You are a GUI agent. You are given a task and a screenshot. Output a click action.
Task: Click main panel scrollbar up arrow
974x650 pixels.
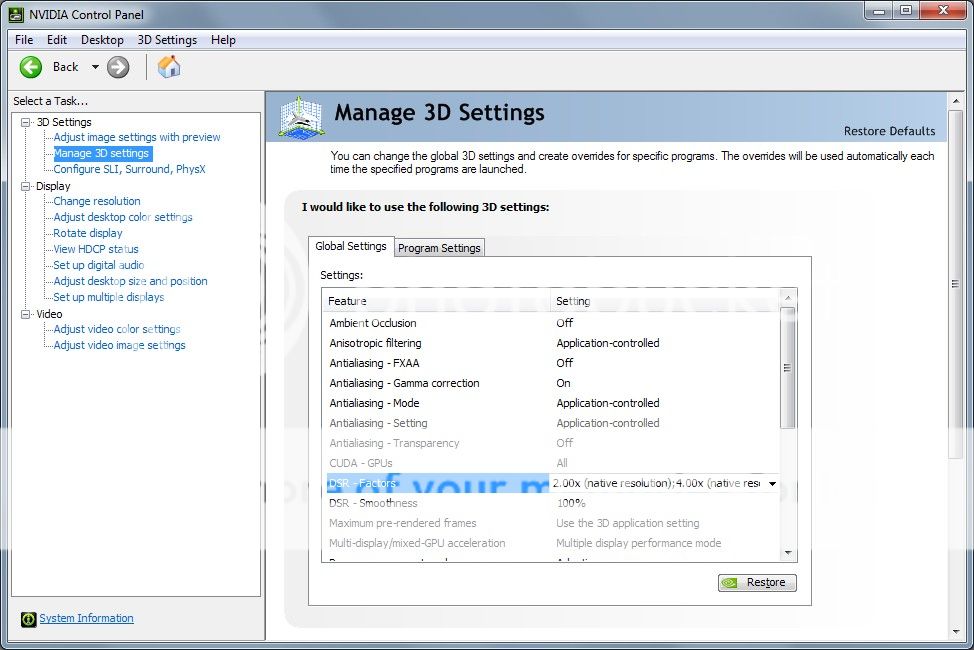click(956, 101)
